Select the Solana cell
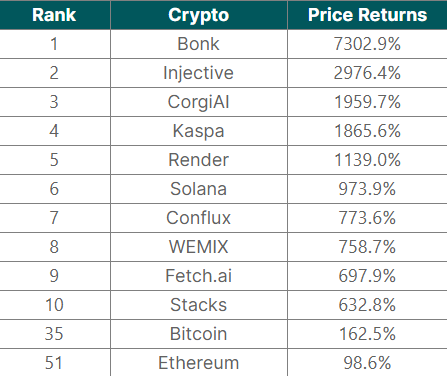447x376 pixels. point(199,189)
